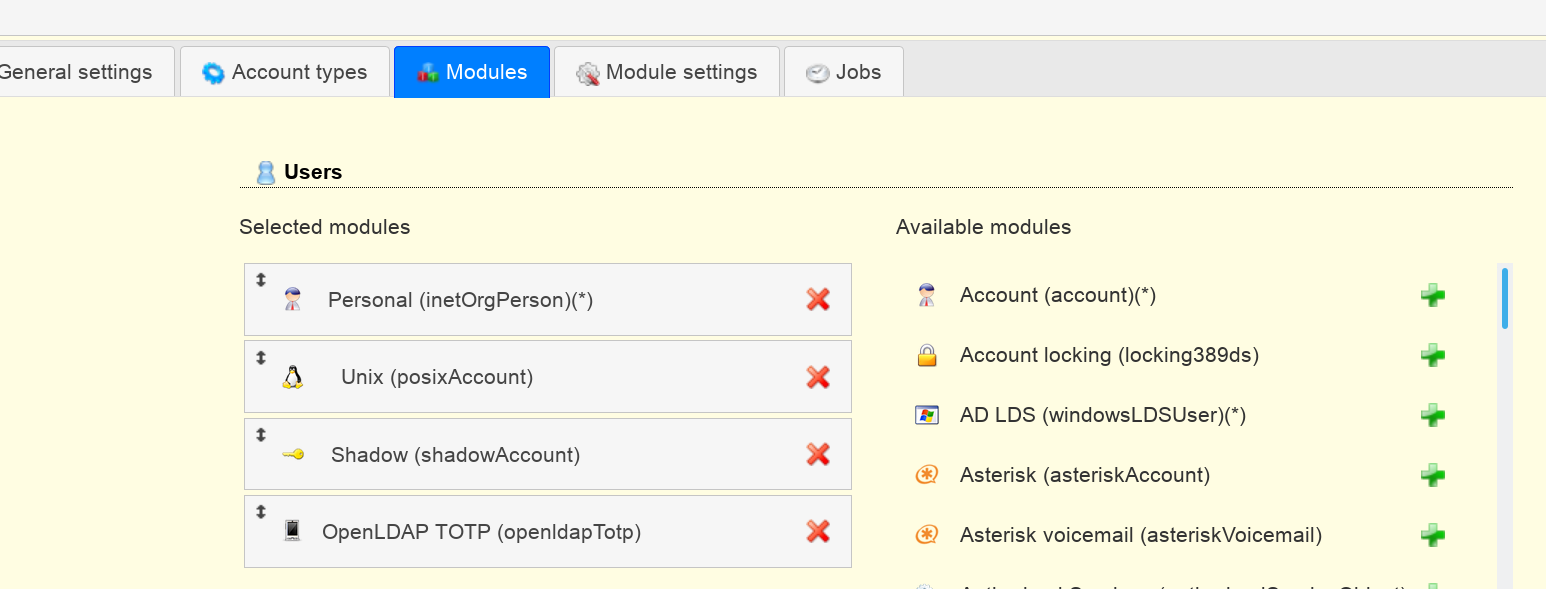Add the Account (account) module
The width and height of the screenshot is (1546, 589).
tap(1433, 295)
